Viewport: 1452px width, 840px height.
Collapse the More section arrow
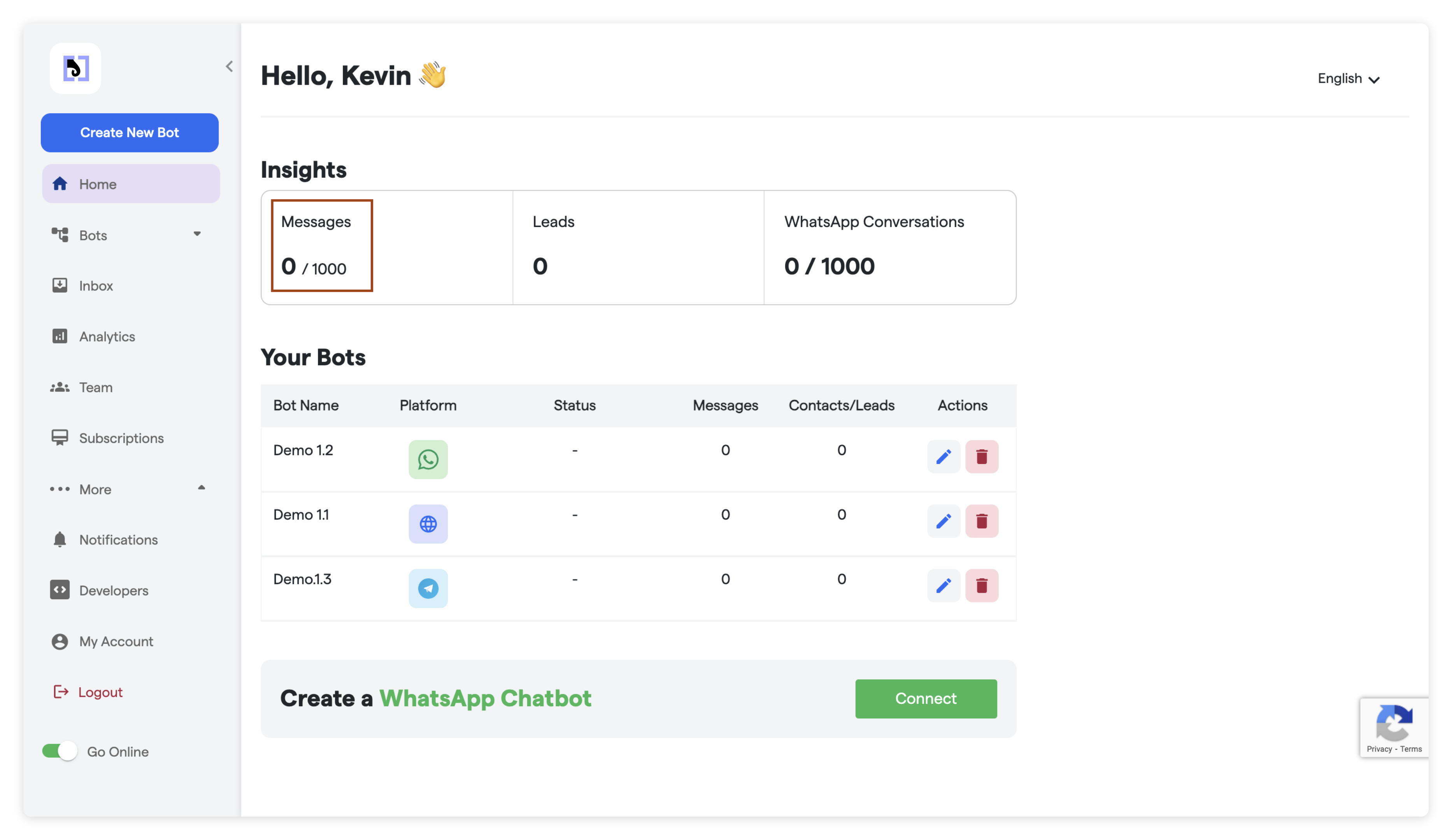[x=201, y=488]
